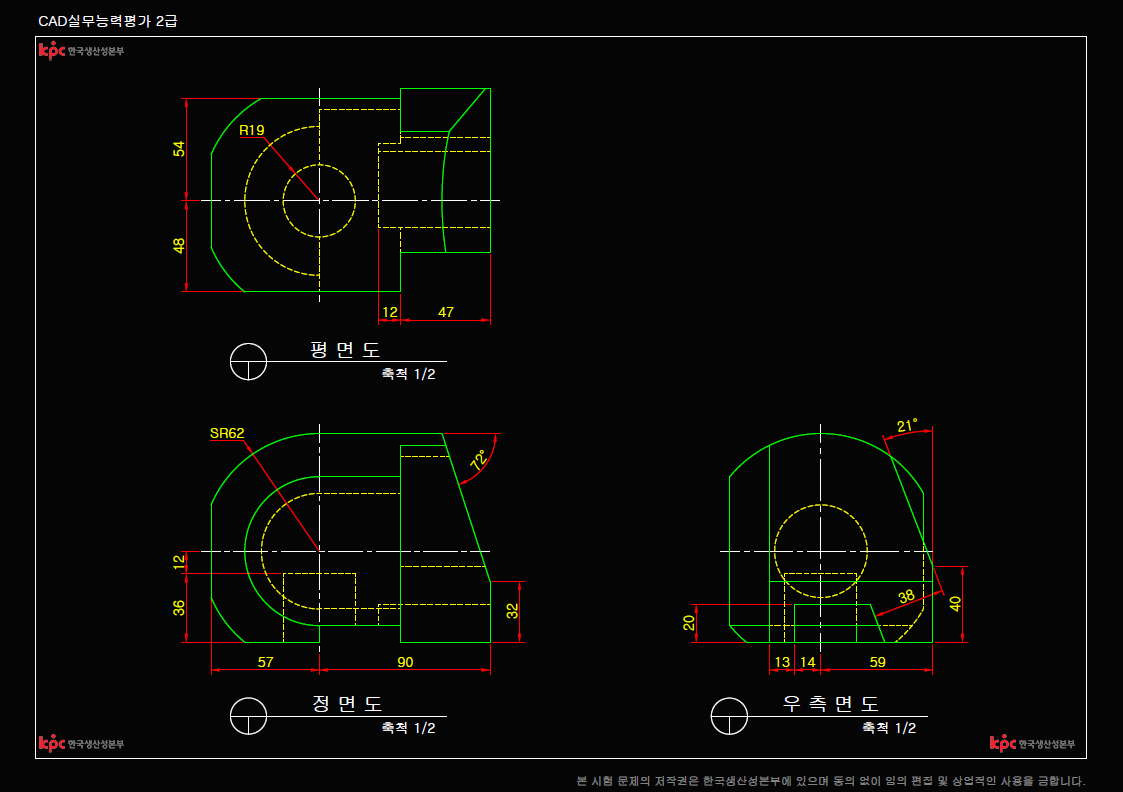
Task: Select the 90 horizontal dimension value
Action: pyautogui.click(x=405, y=662)
